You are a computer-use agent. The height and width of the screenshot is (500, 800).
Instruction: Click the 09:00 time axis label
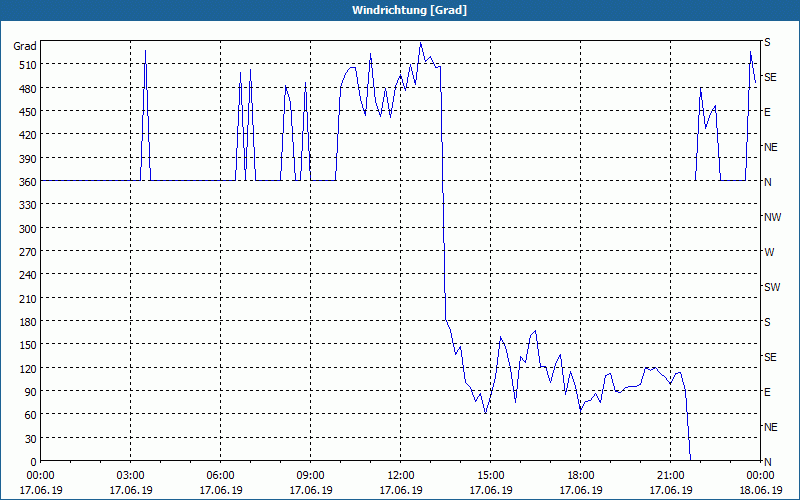point(311,476)
